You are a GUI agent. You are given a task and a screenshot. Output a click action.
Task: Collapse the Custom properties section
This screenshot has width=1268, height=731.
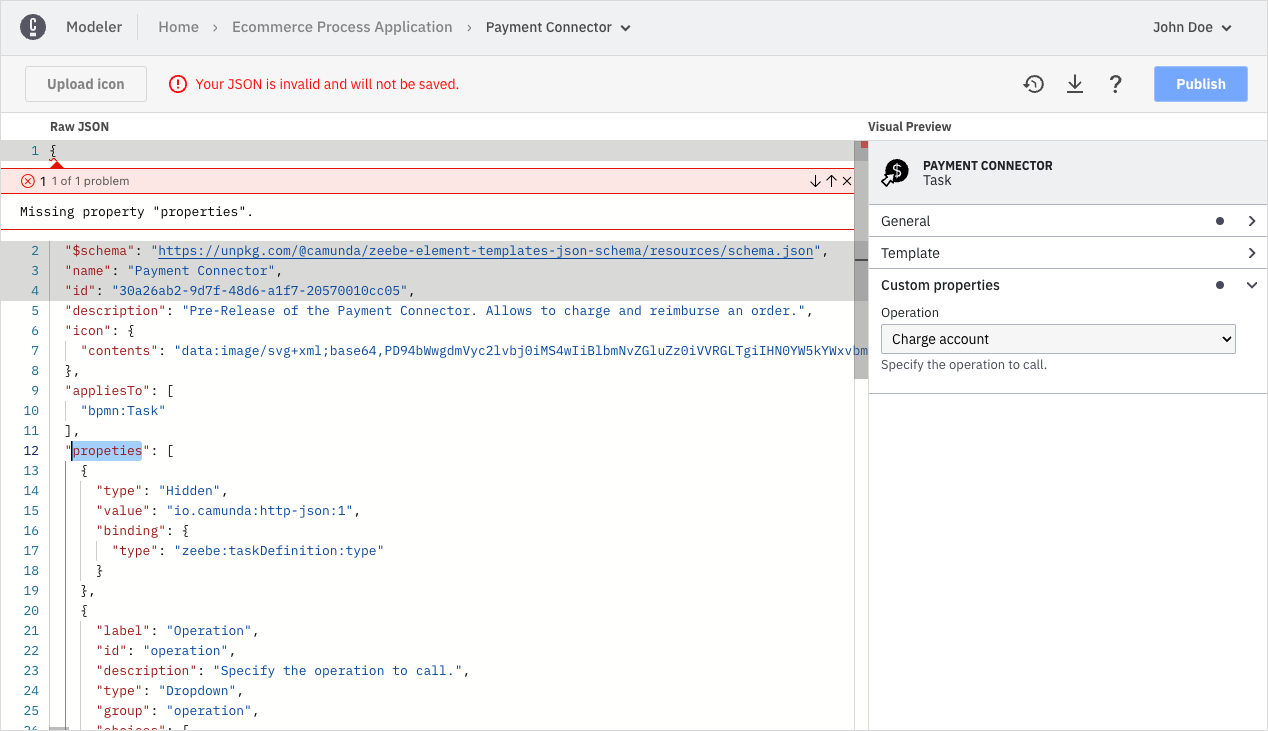coord(1251,285)
